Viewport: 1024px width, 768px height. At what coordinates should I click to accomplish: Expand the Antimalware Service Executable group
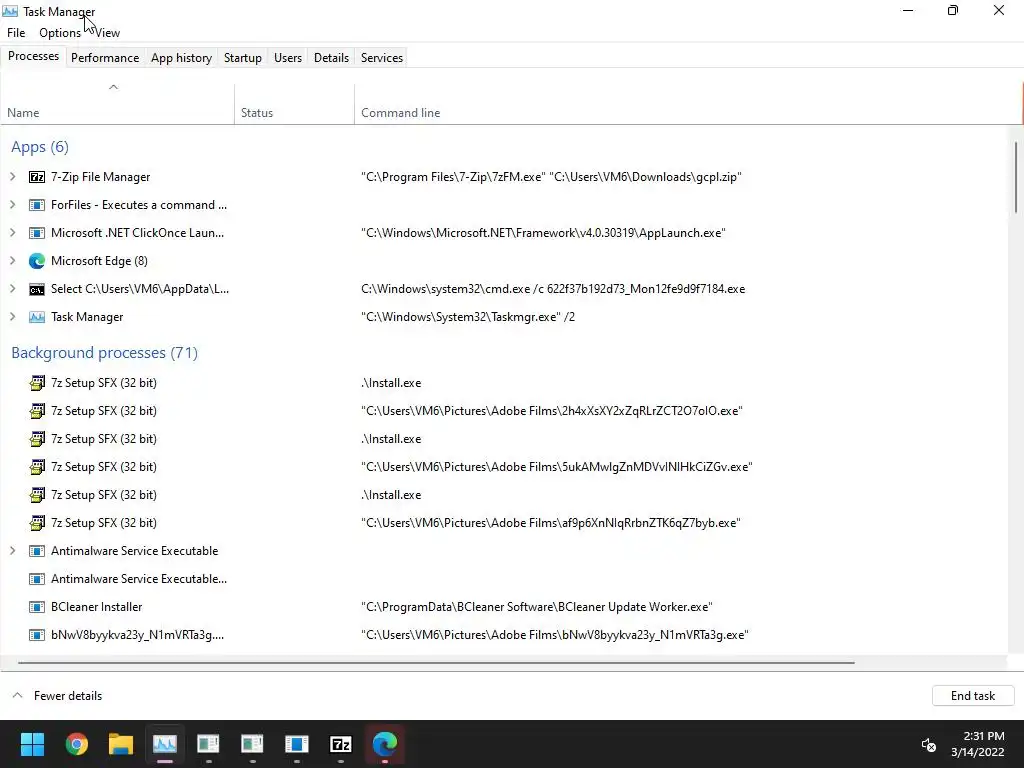click(x=12, y=551)
